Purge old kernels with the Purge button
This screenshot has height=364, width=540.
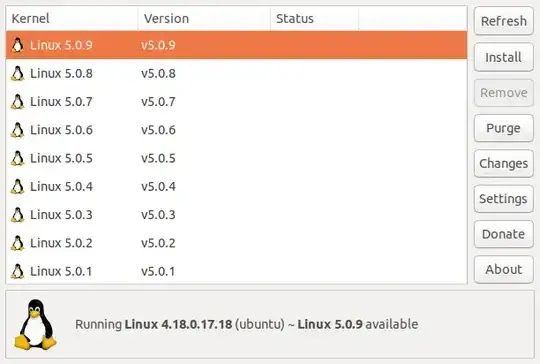coord(503,128)
